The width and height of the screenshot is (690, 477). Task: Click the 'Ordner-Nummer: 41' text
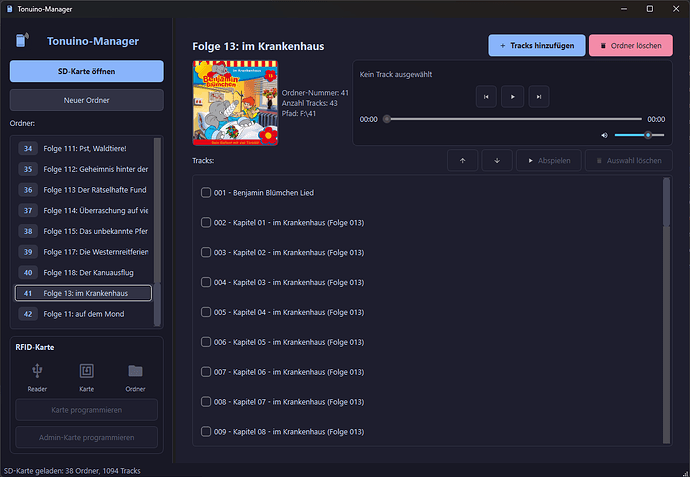[x=315, y=93]
